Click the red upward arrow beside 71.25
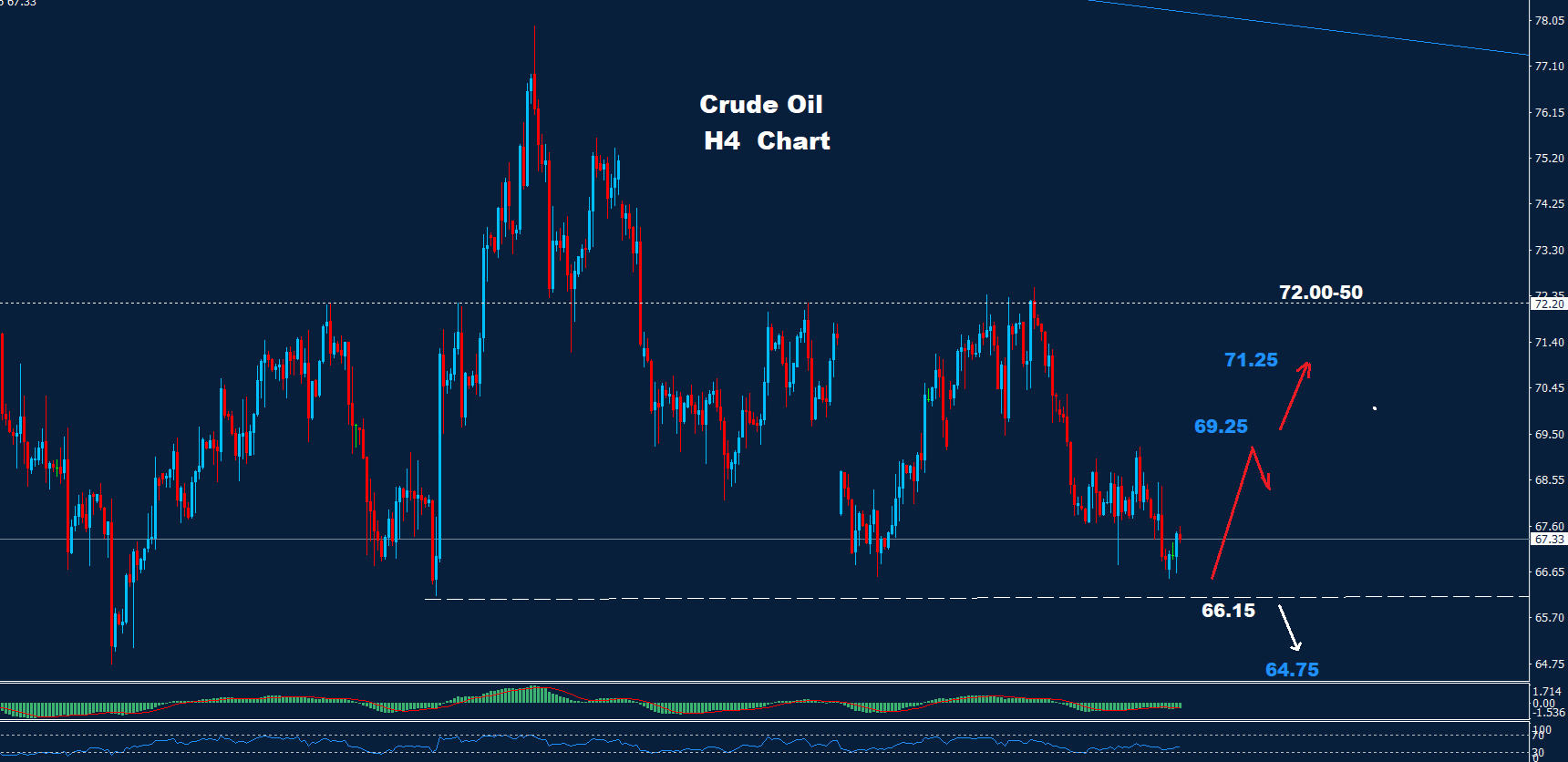This screenshot has height=762, width=1568. coord(1295,396)
